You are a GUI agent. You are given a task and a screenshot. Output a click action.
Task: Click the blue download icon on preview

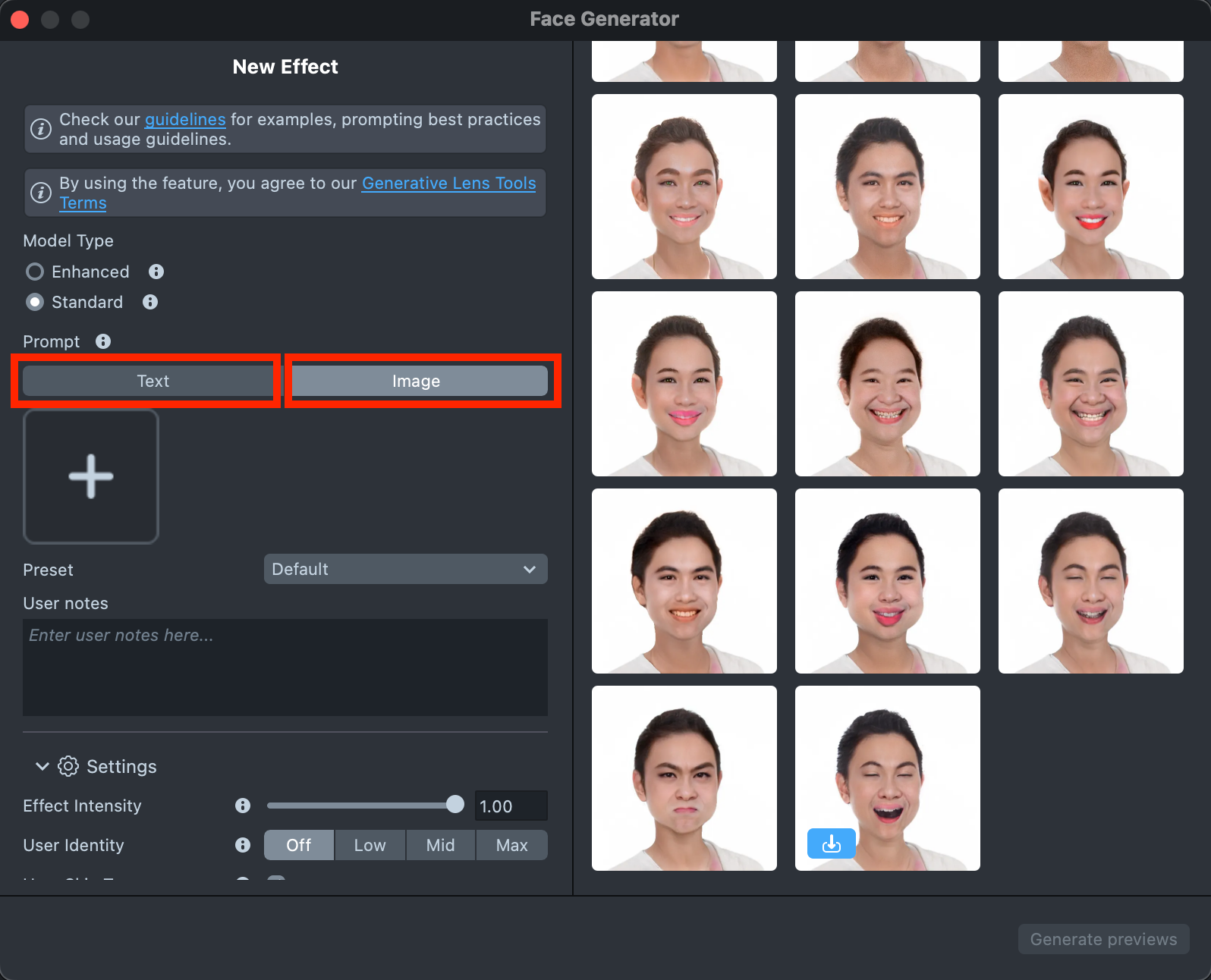point(831,843)
